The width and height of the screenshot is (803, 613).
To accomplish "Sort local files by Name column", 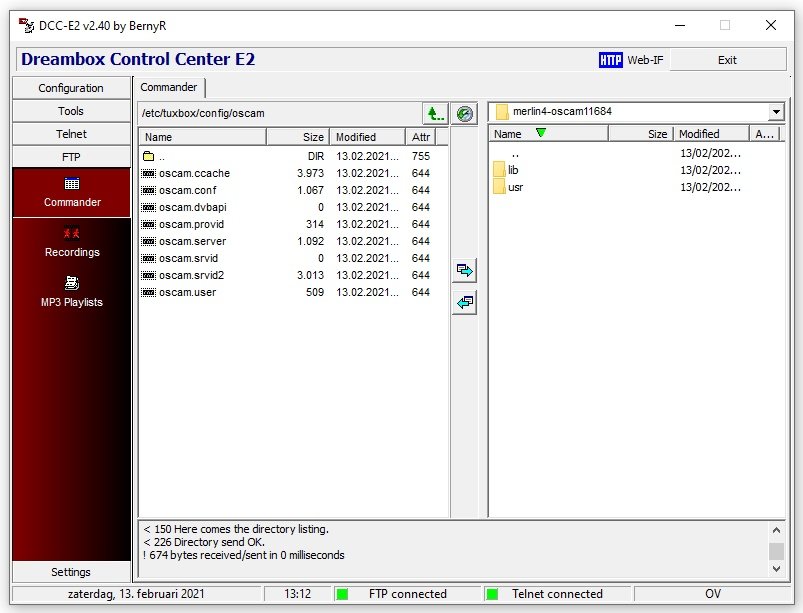I will (x=216, y=137).
